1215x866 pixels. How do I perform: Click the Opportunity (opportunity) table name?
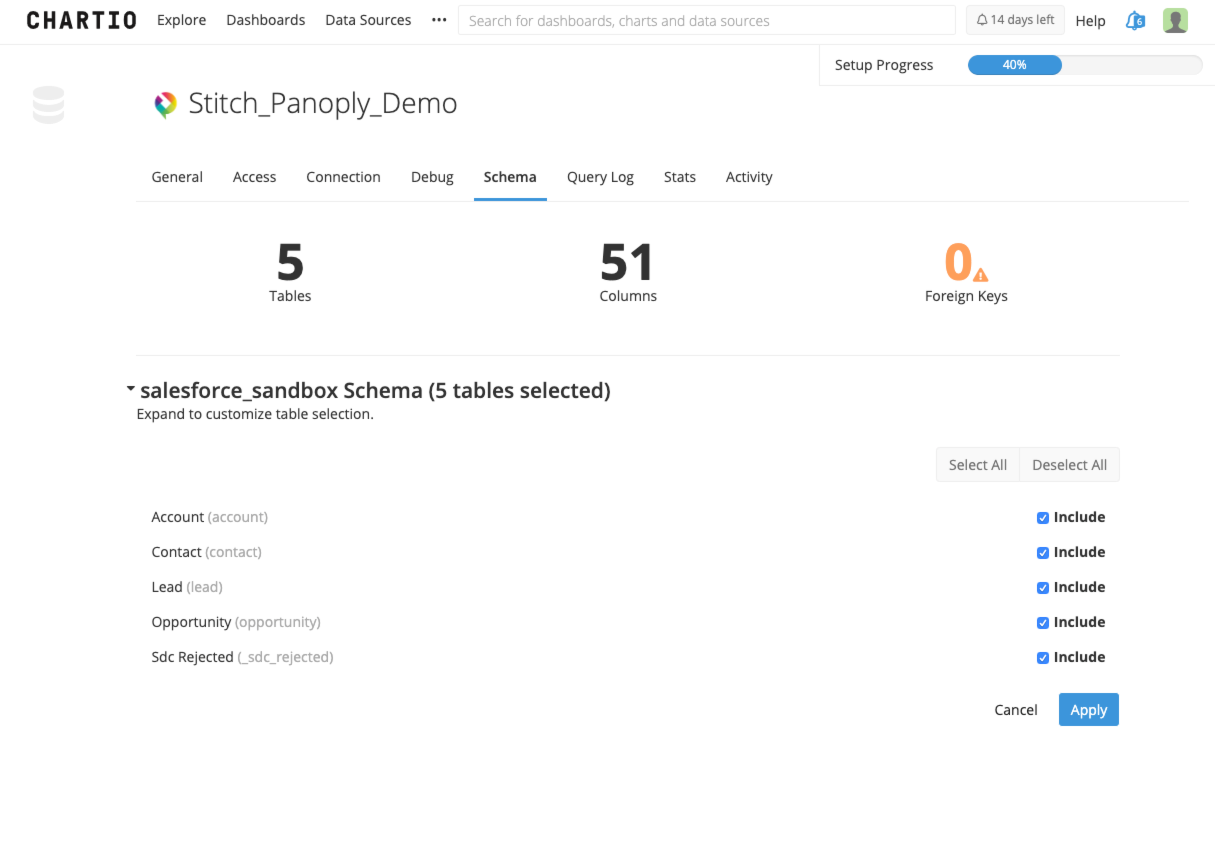pos(236,622)
